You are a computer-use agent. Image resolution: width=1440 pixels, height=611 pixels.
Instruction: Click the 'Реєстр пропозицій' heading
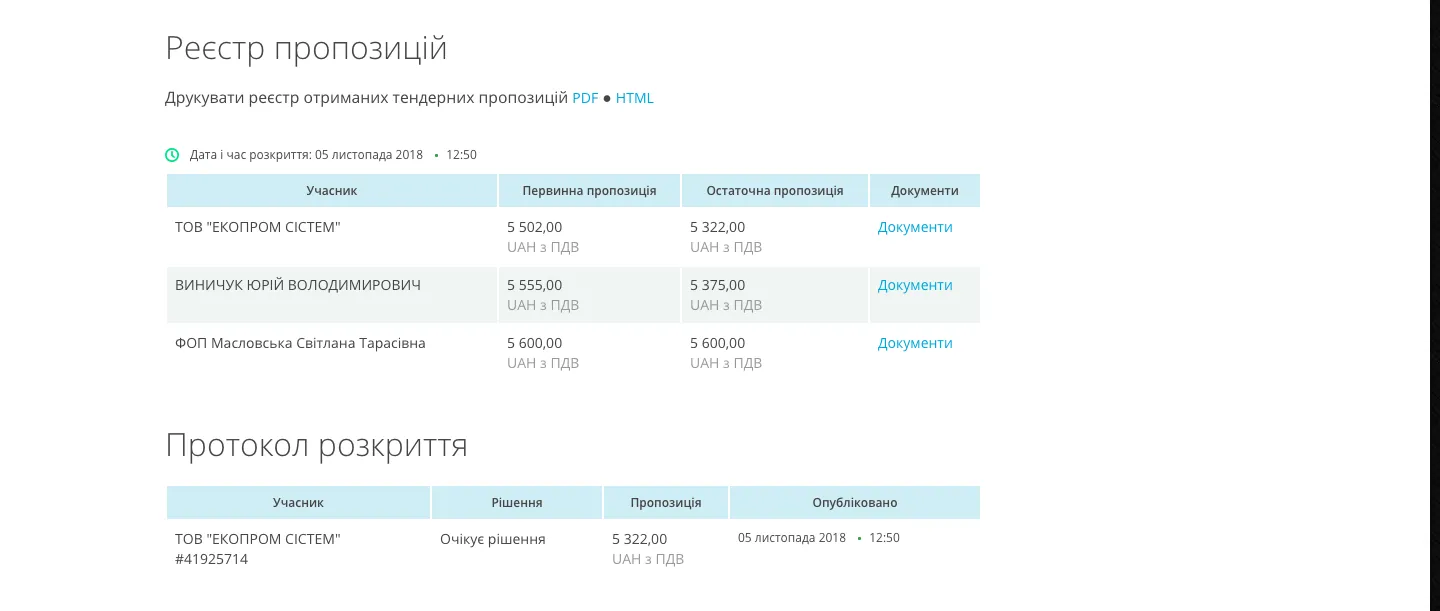[306, 48]
